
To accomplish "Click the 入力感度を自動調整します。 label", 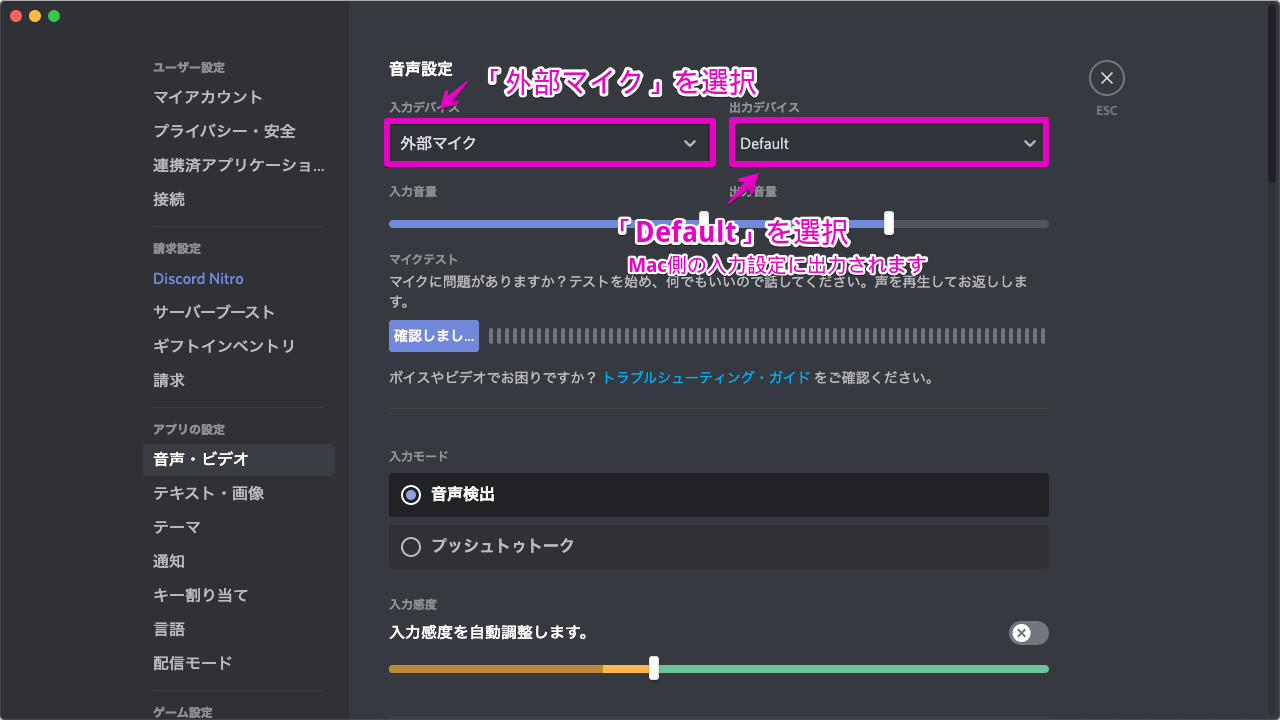I will pos(488,632).
